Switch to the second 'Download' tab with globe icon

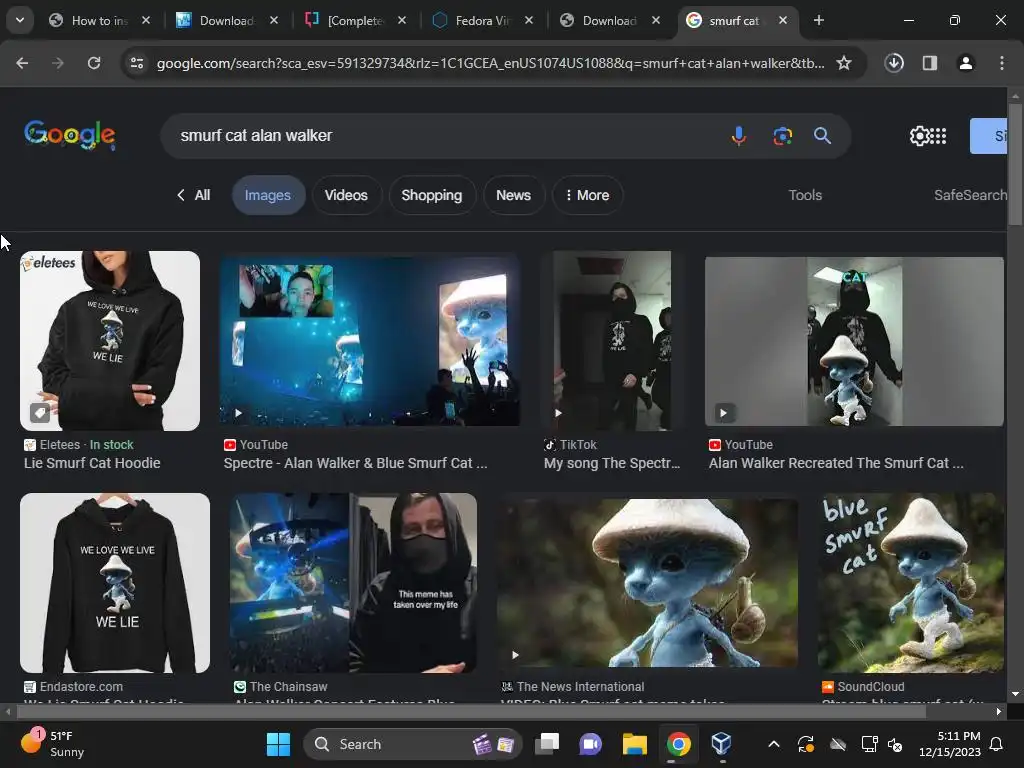(x=609, y=20)
